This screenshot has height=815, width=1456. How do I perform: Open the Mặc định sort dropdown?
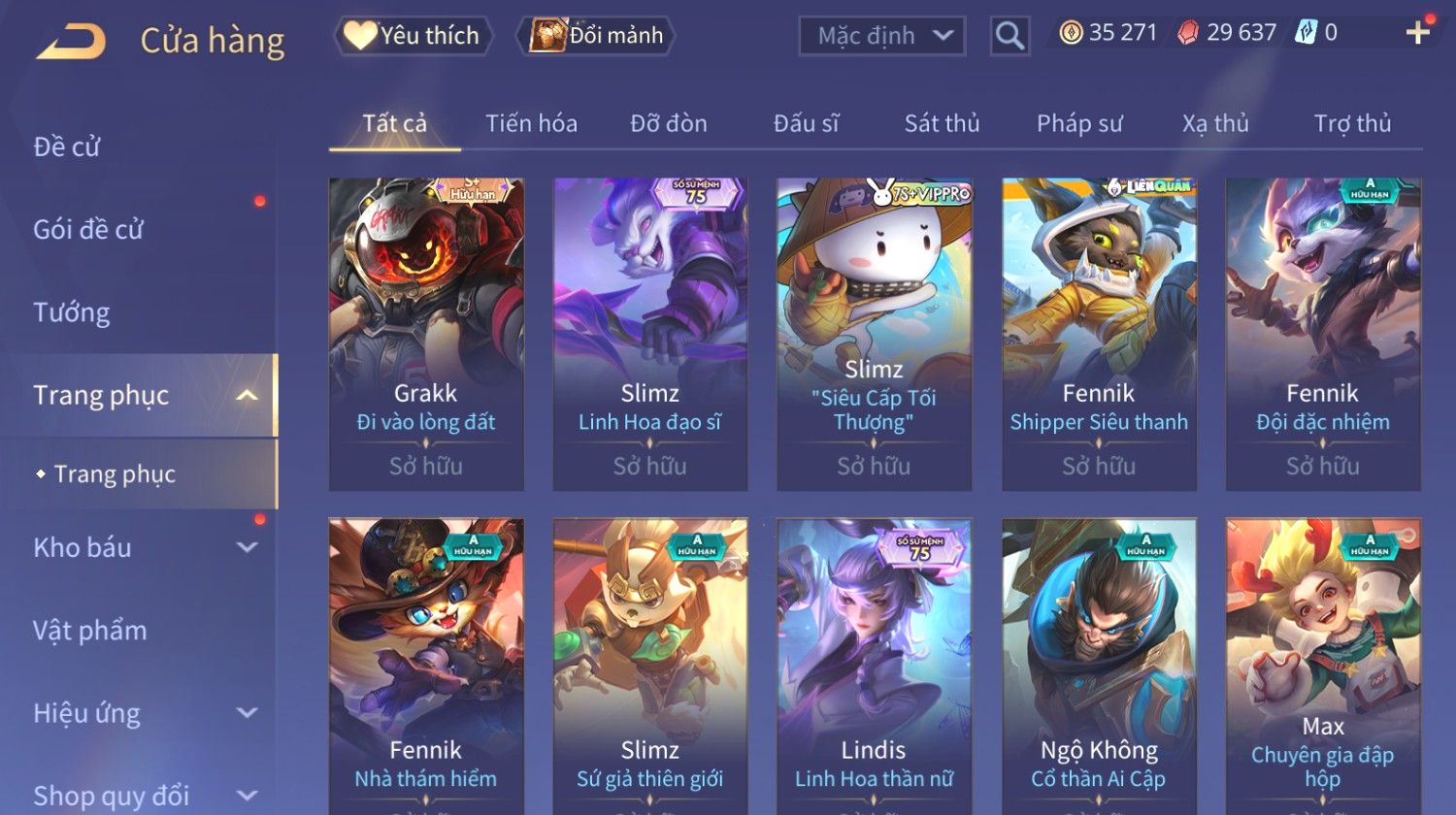pos(881,37)
